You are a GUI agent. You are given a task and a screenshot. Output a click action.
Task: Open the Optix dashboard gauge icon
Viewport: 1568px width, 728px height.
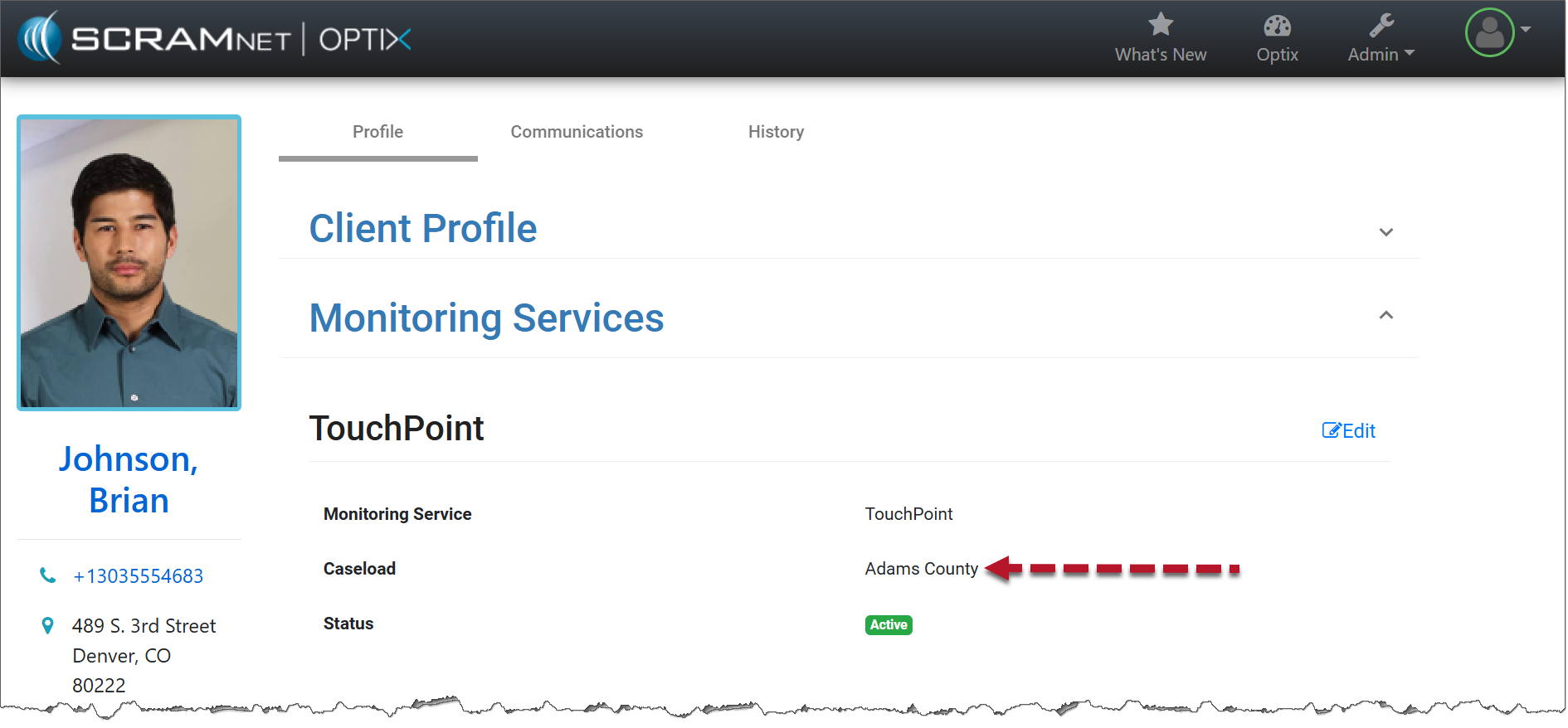click(x=1277, y=26)
